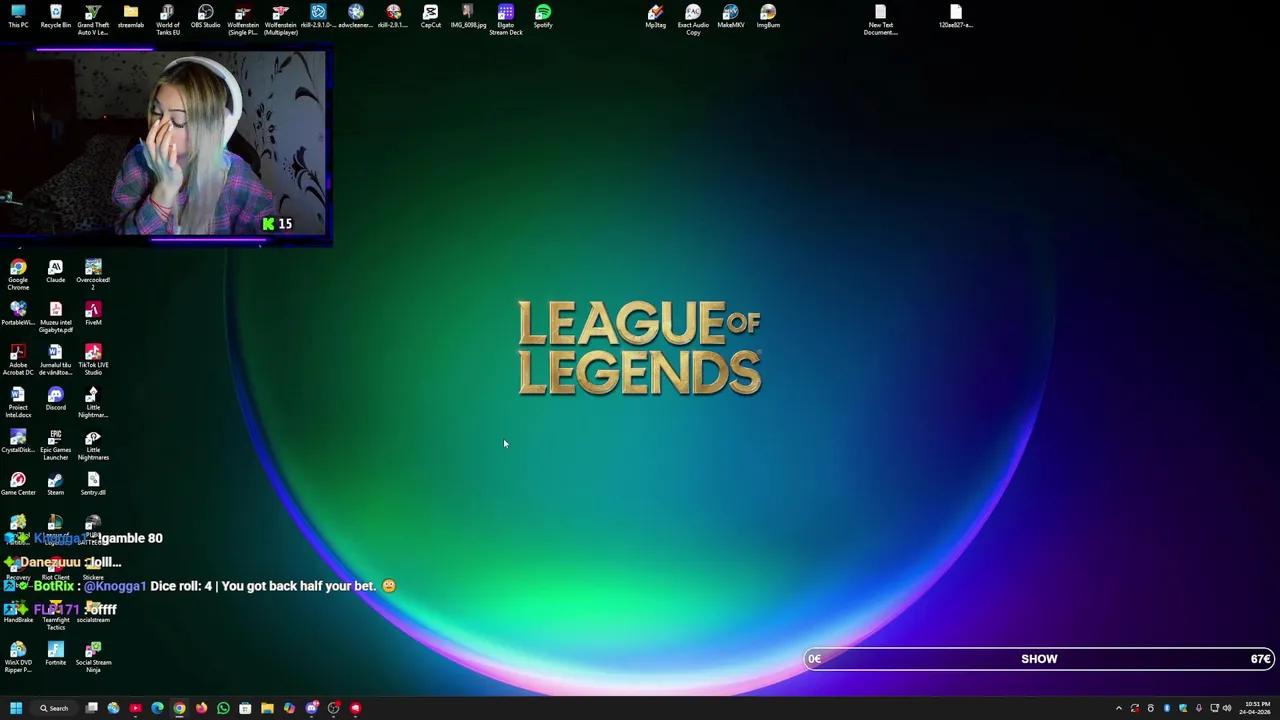Open Discord desktop shortcut
Image resolution: width=1280 pixels, height=720 pixels.
(x=55, y=399)
